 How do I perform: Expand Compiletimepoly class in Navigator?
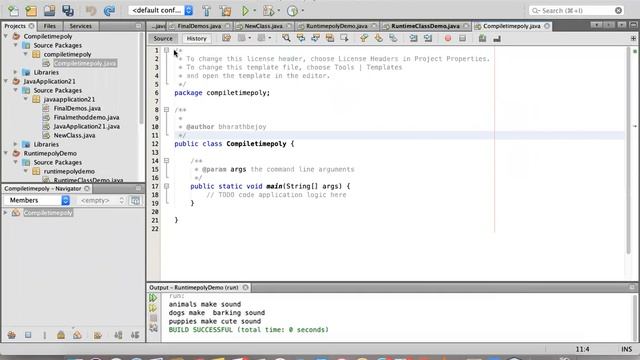[5, 213]
